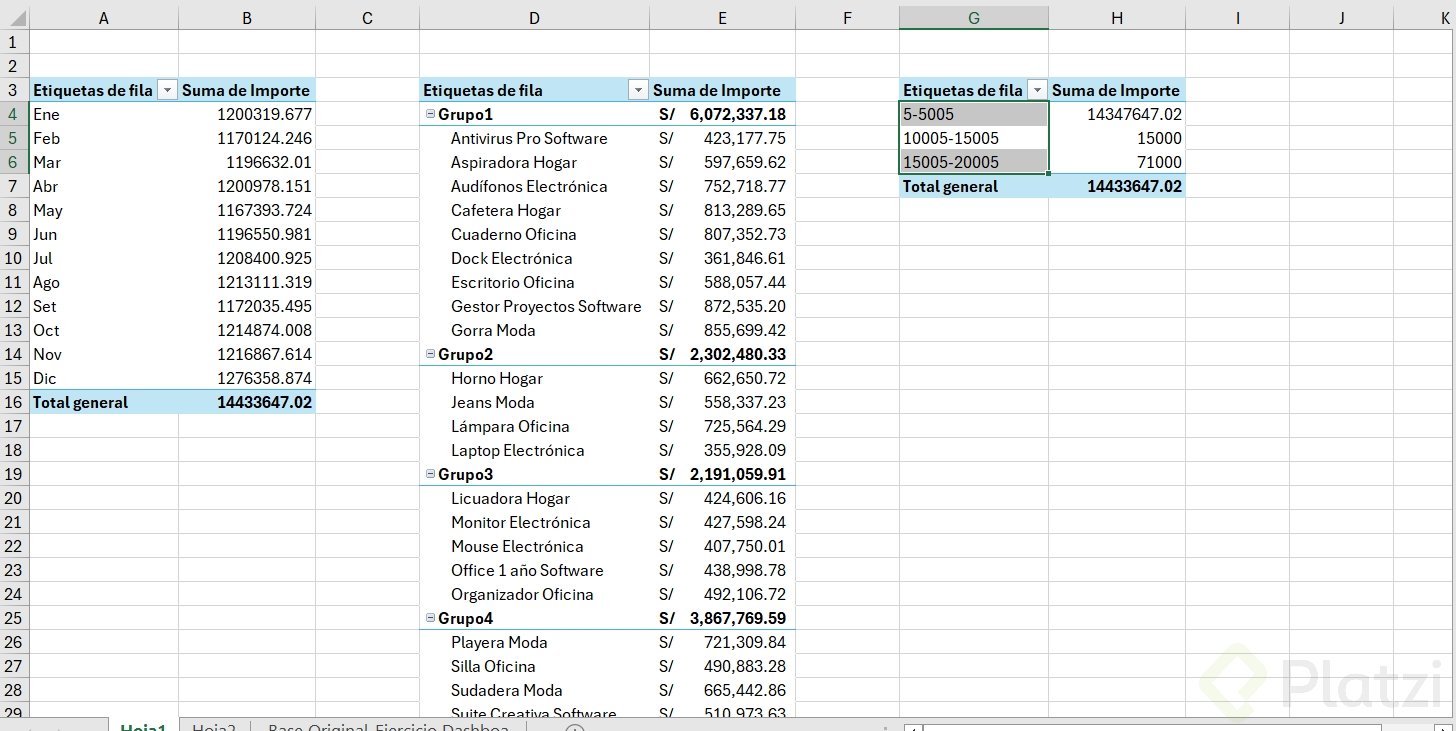Image resolution: width=1456 pixels, height=731 pixels.
Task: Select column E by its header
Action: [x=722, y=17]
